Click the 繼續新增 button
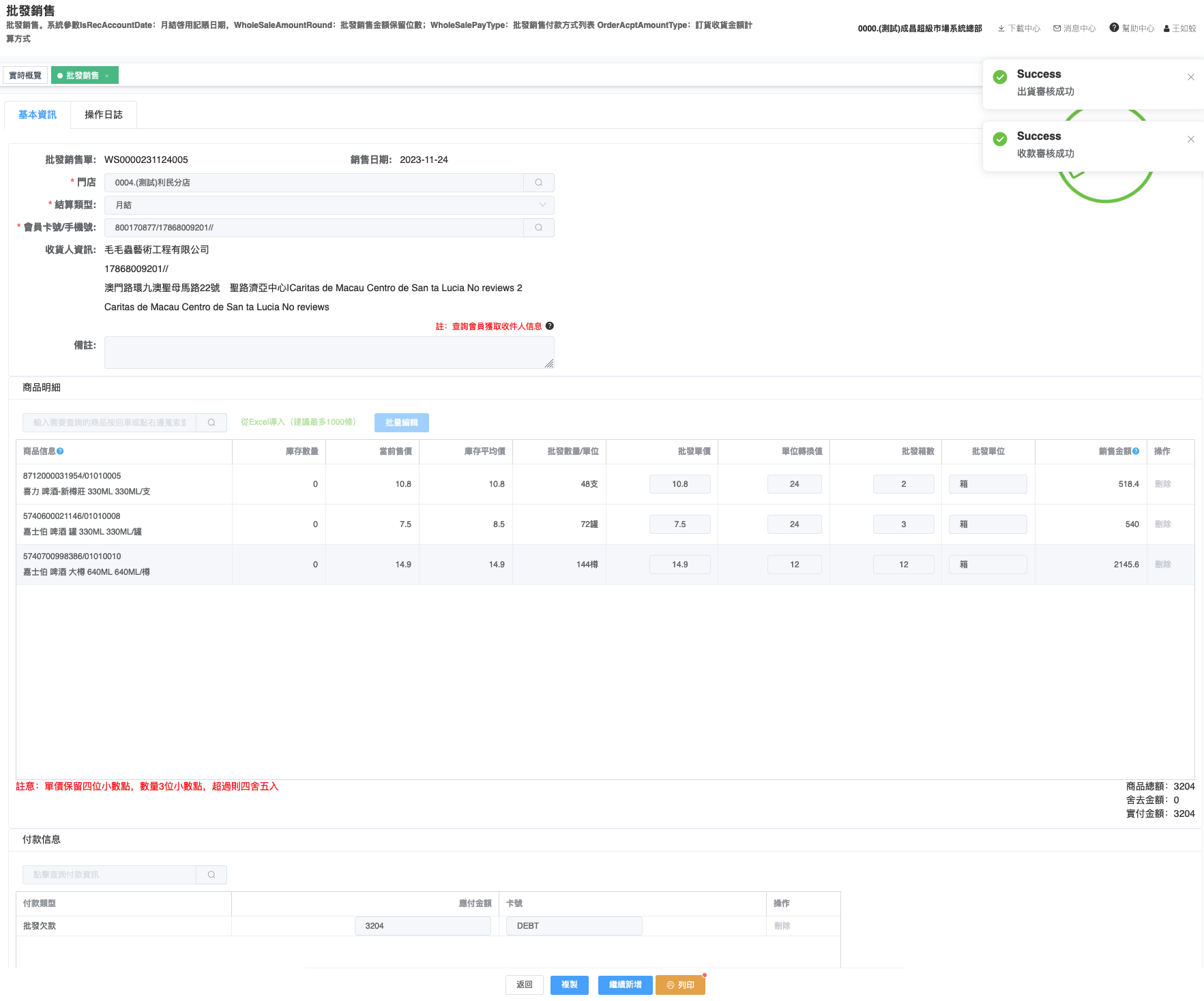 (x=625, y=985)
